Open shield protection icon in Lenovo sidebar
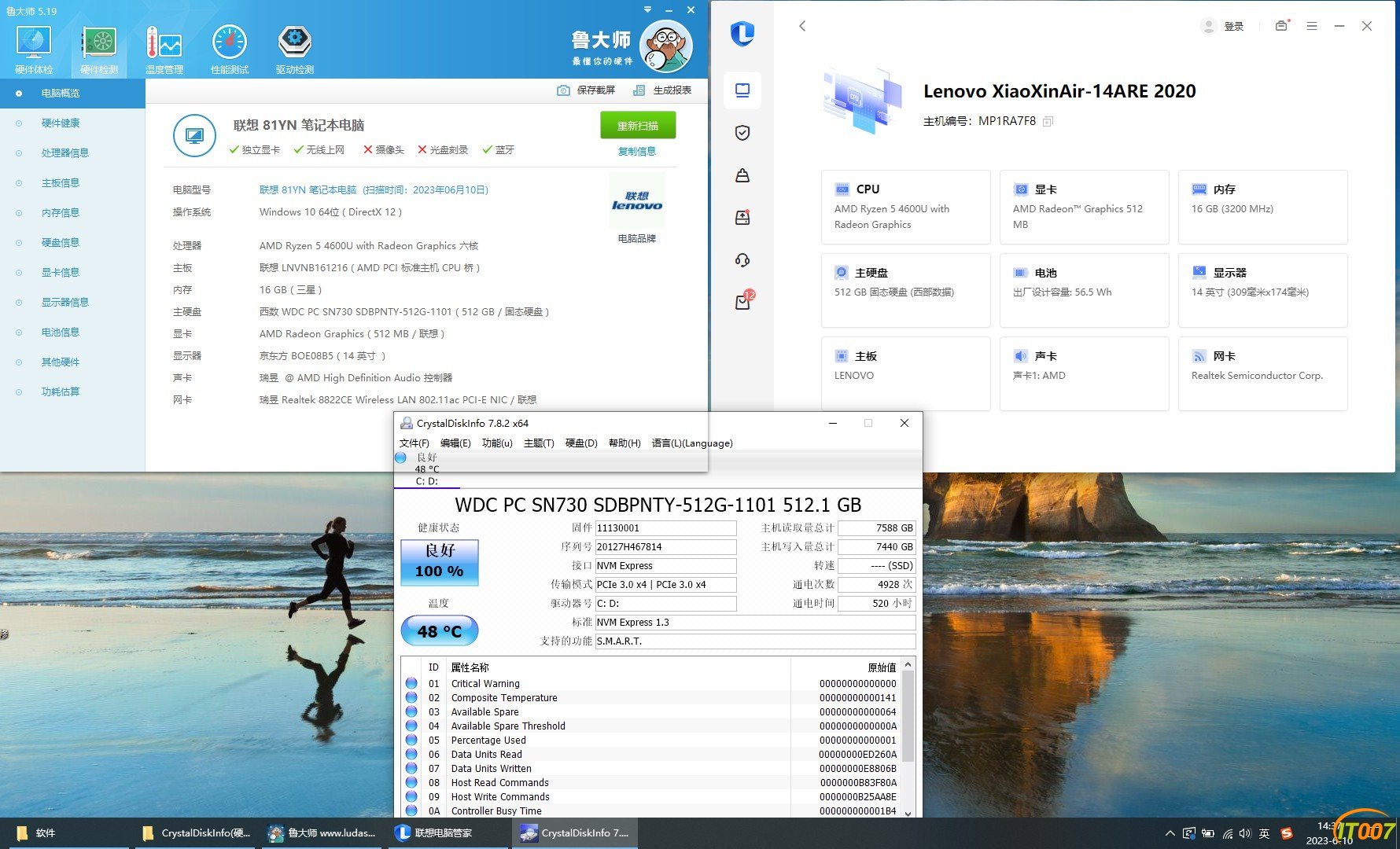Image resolution: width=1400 pixels, height=849 pixels. coord(742,132)
